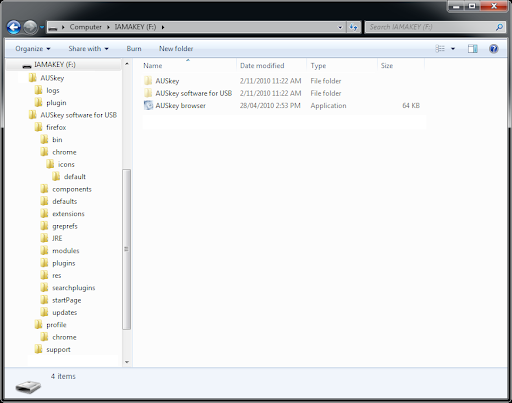Create a New folder
Screen dimensions: 512x403
pyautogui.click(x=176, y=49)
